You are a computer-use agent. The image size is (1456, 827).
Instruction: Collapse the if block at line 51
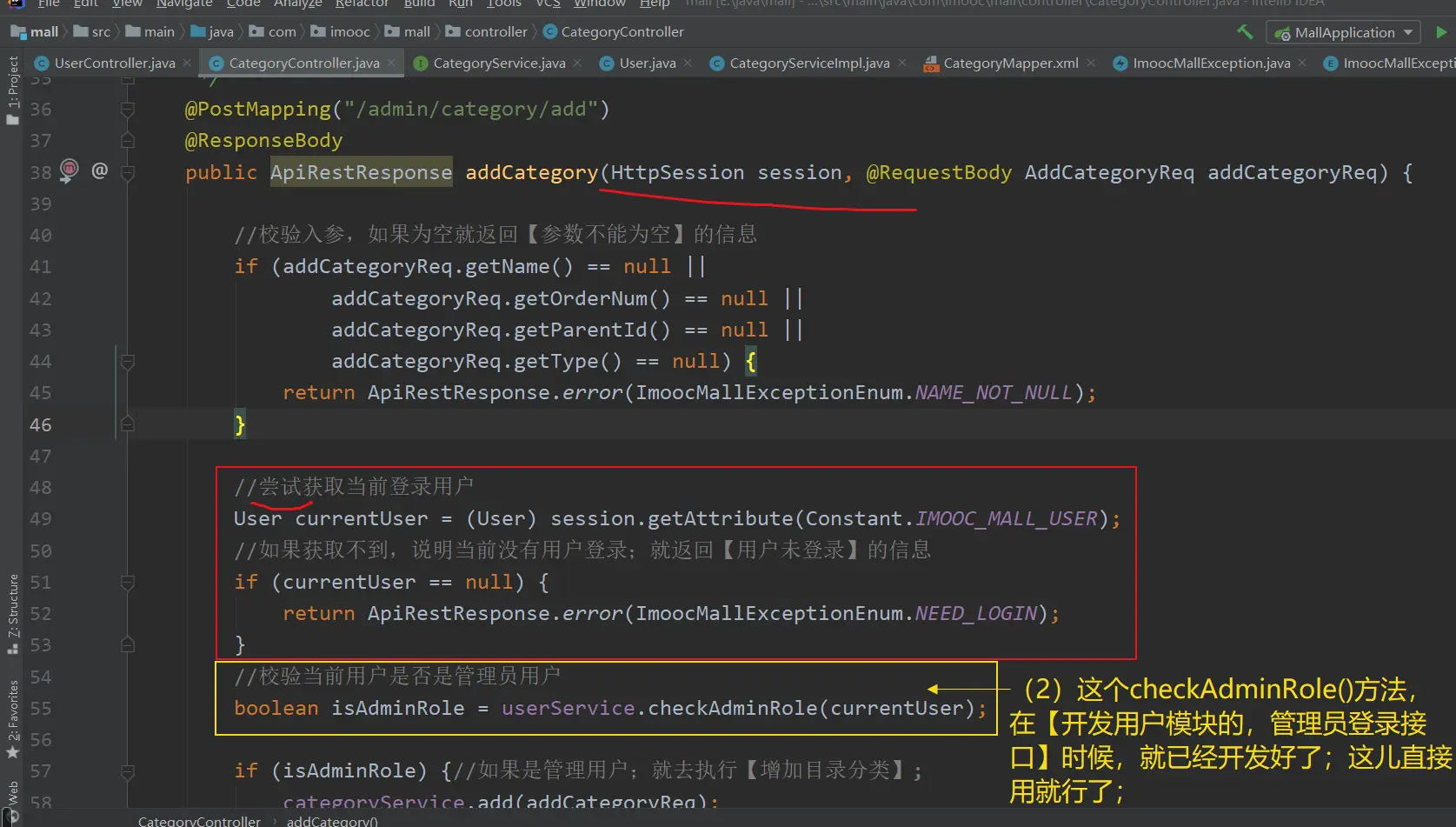(128, 582)
